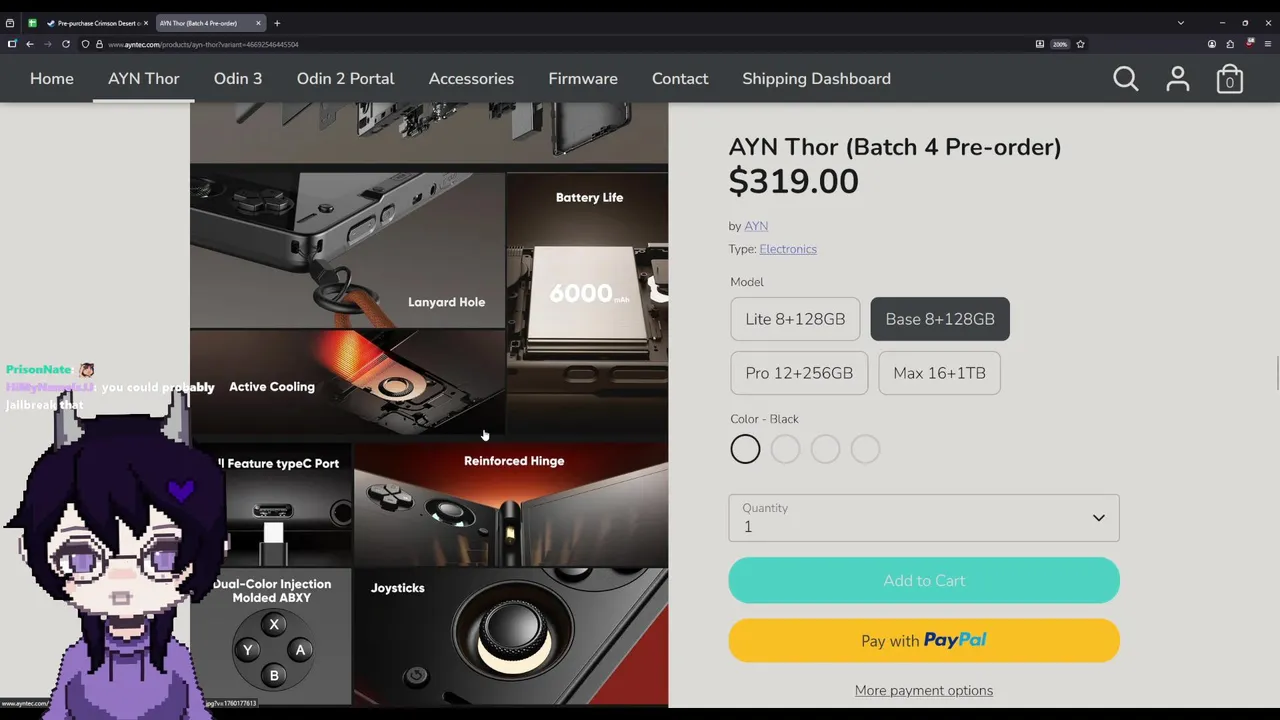Choose the Max 16+1TB model option
Screen dimensions: 1280x720
click(x=939, y=373)
